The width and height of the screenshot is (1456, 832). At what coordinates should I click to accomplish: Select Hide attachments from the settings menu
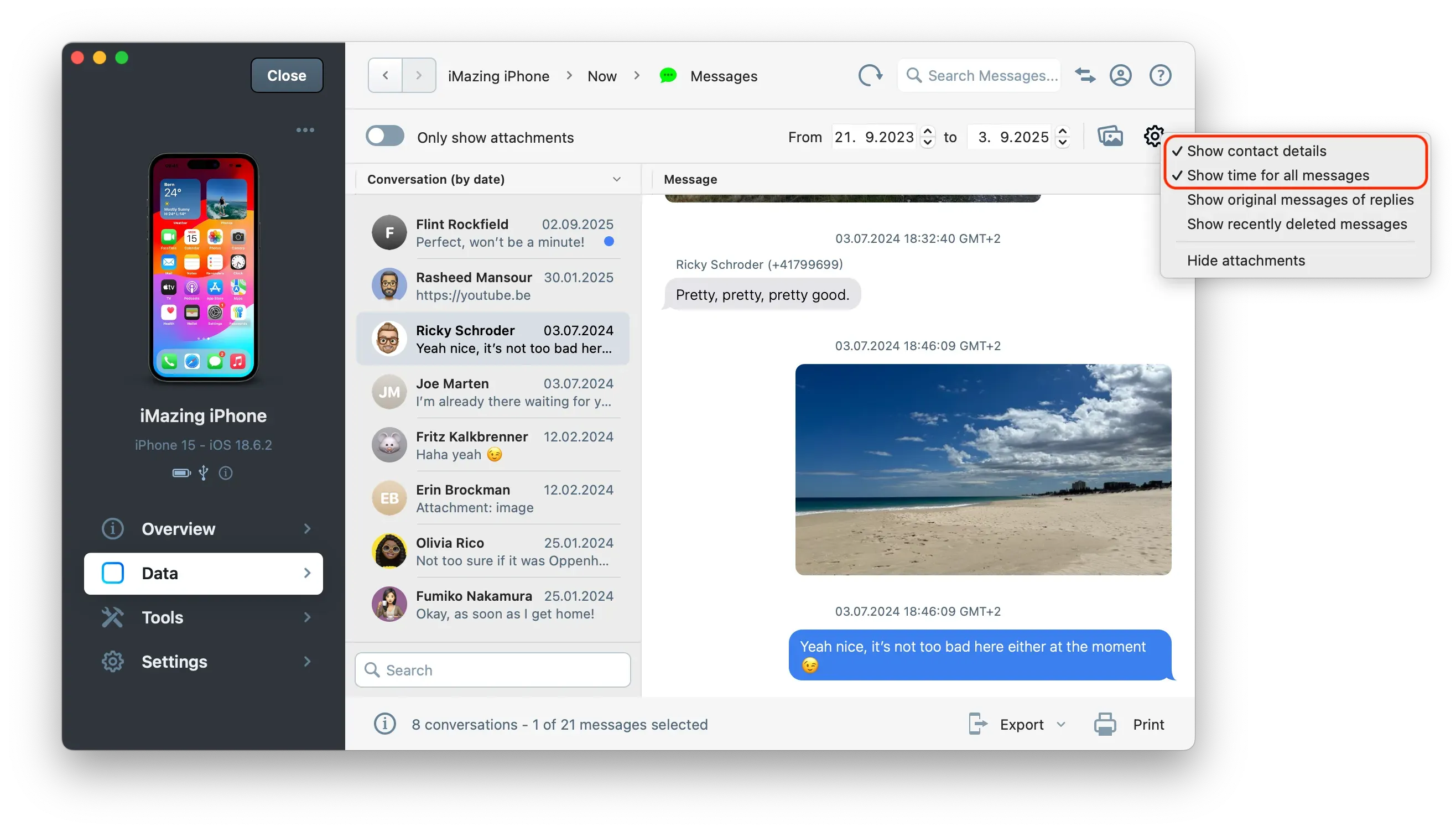[1246, 260]
